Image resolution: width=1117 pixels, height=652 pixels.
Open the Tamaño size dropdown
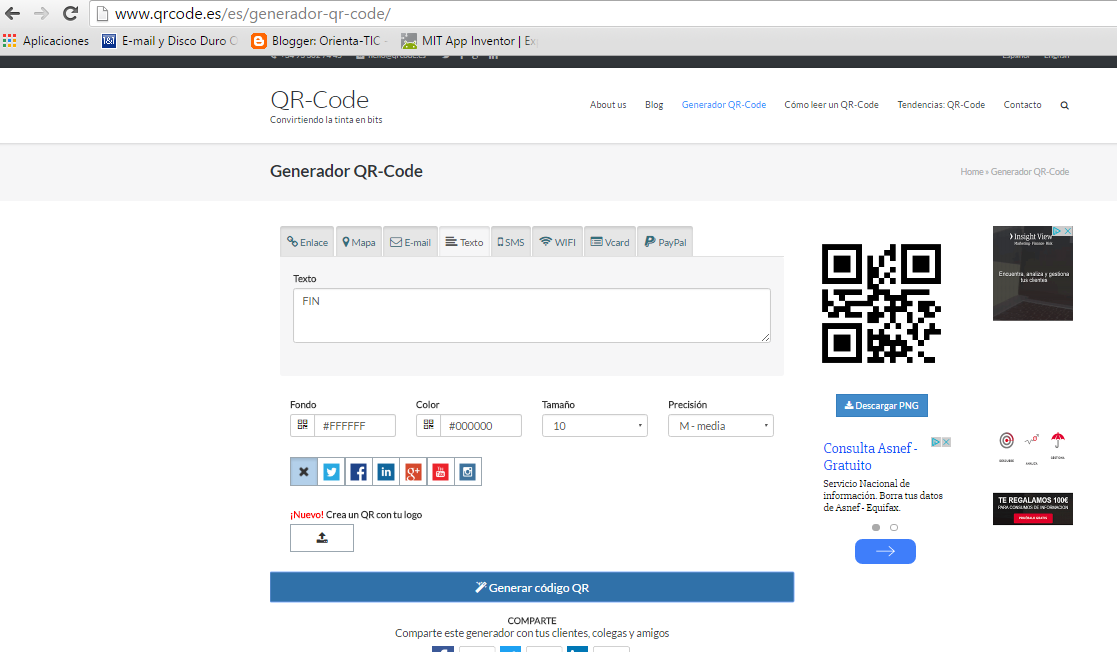pos(595,425)
